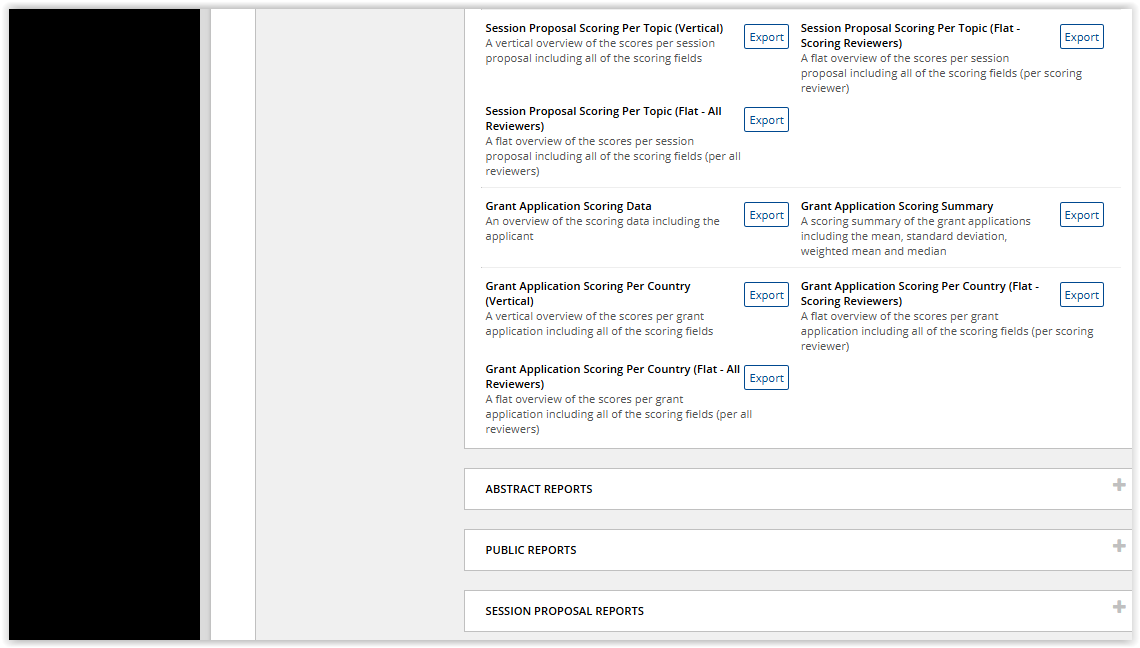Export Grant Application Scoring Per Country (Flat - Scoring Reviewers)

[x=1081, y=294]
